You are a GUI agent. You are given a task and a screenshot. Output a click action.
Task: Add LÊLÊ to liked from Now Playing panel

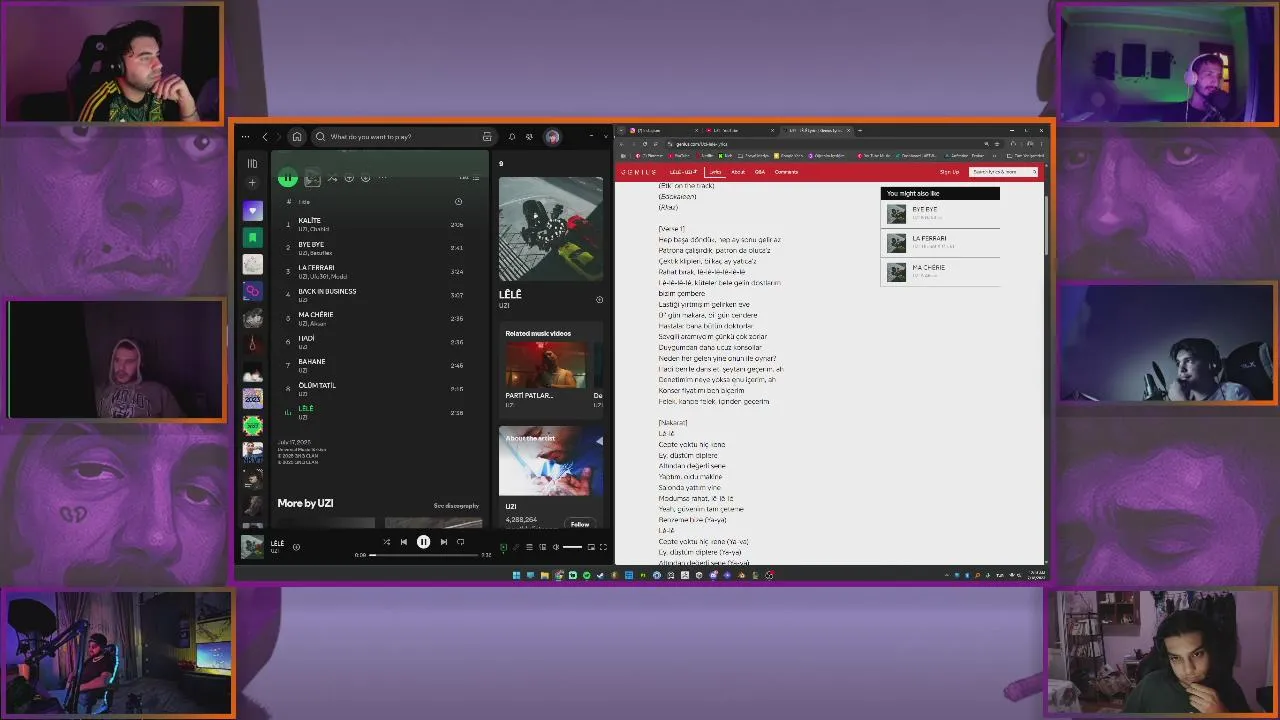click(x=599, y=299)
